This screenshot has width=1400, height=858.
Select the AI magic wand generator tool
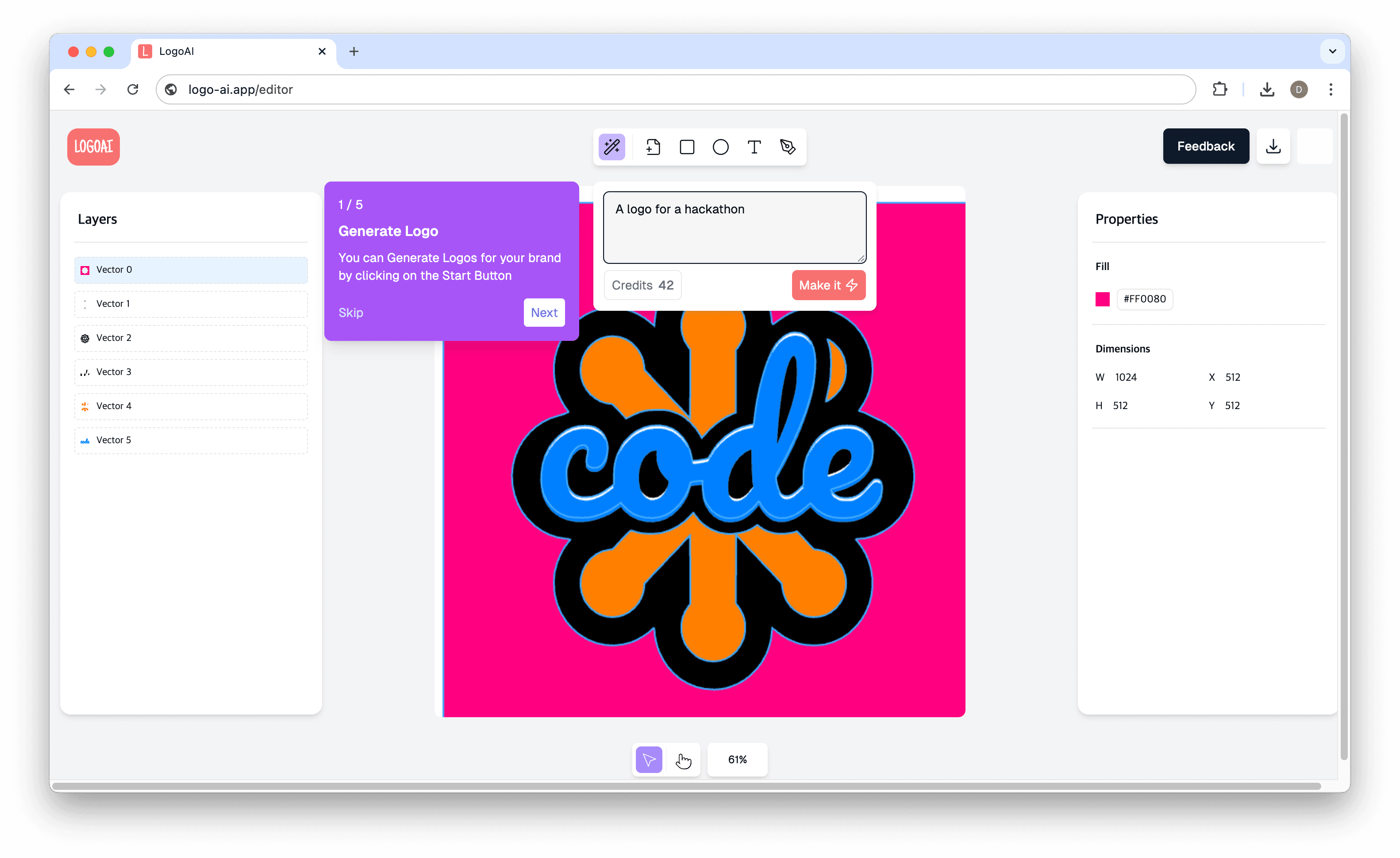(612, 147)
